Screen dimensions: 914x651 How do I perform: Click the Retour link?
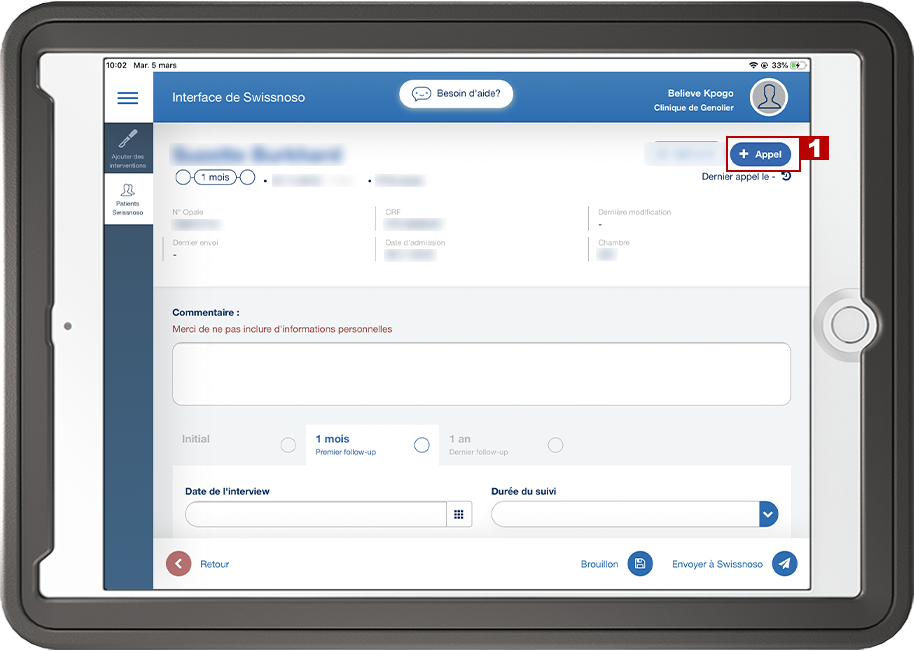pos(215,564)
